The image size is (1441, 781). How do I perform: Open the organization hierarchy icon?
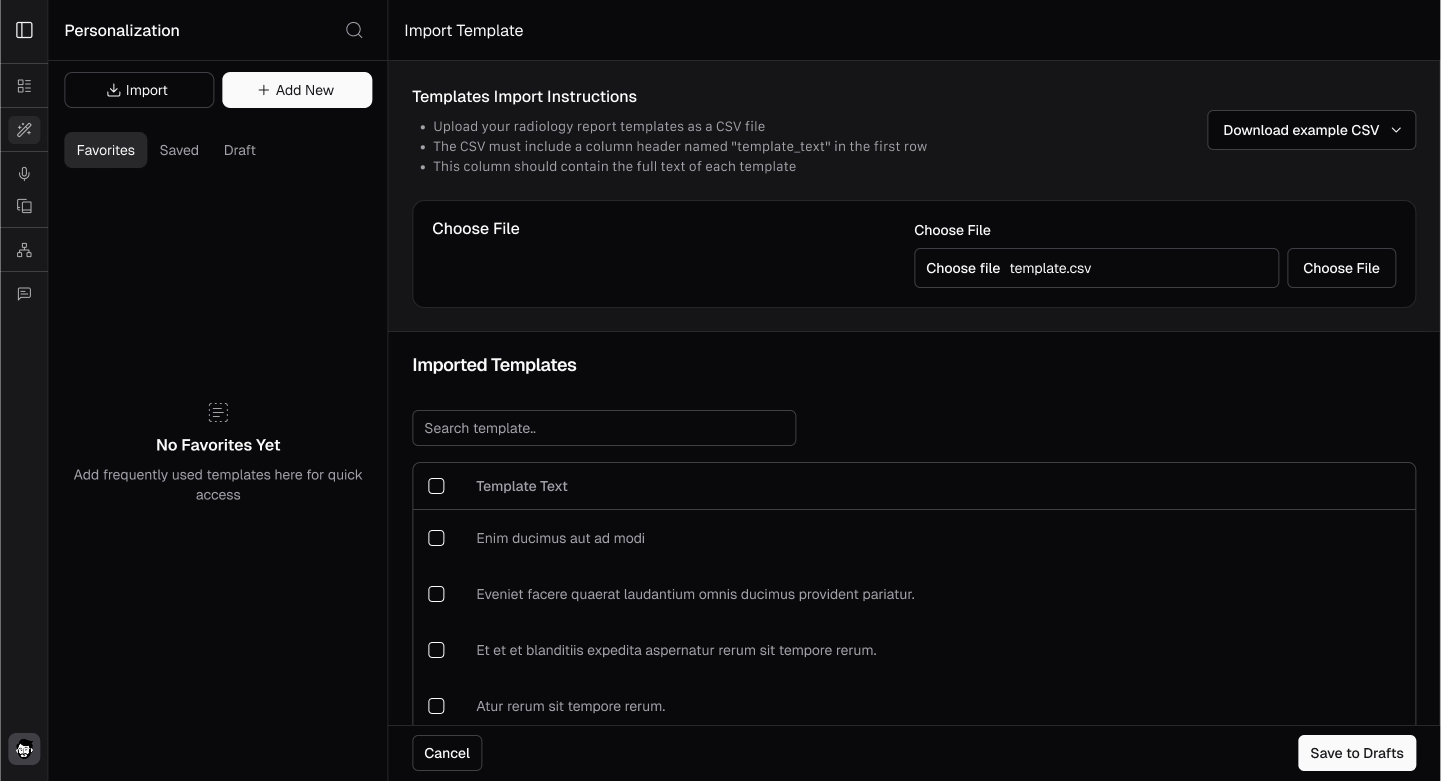(x=24, y=250)
